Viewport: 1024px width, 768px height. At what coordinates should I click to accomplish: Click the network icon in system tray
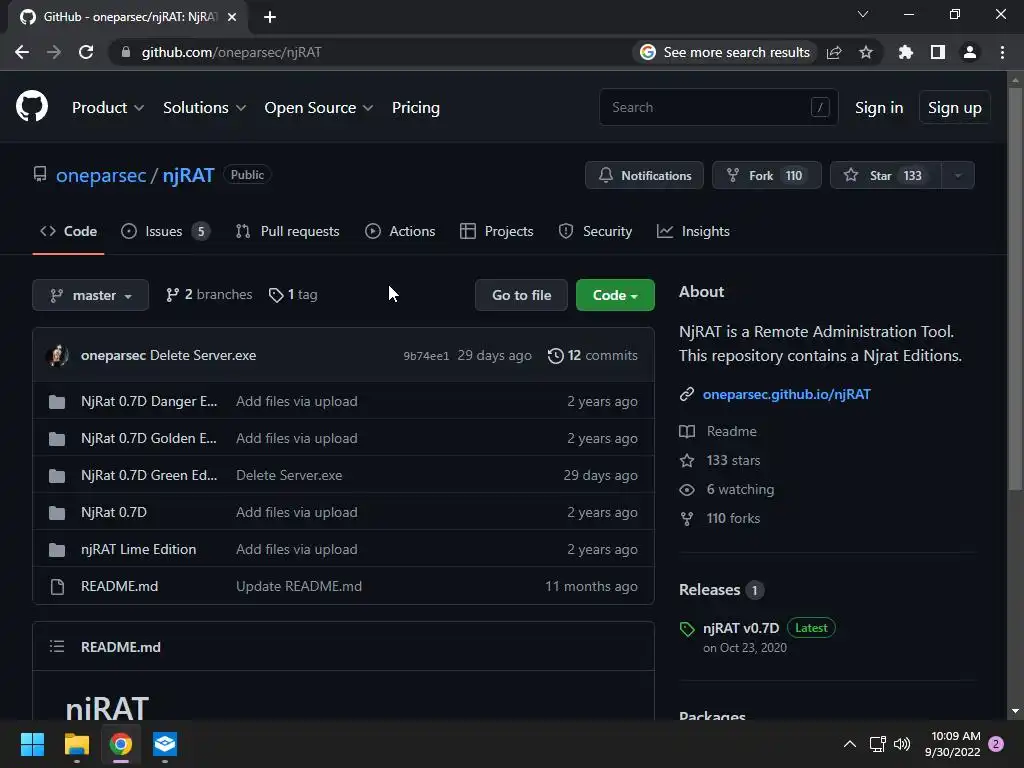878,744
